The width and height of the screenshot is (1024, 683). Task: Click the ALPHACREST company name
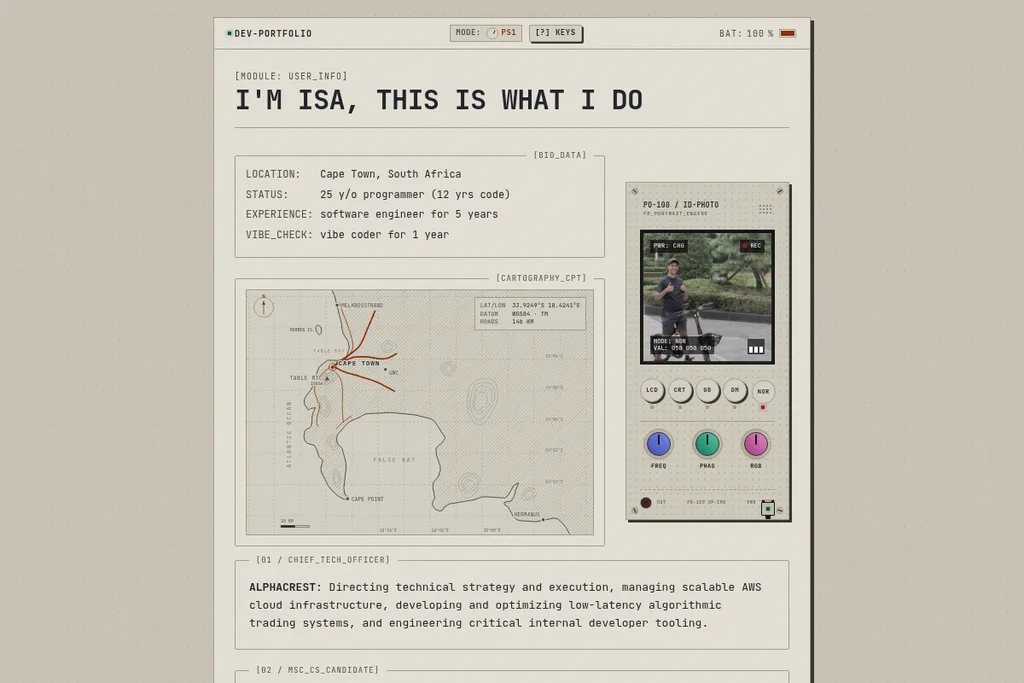pyautogui.click(x=285, y=587)
